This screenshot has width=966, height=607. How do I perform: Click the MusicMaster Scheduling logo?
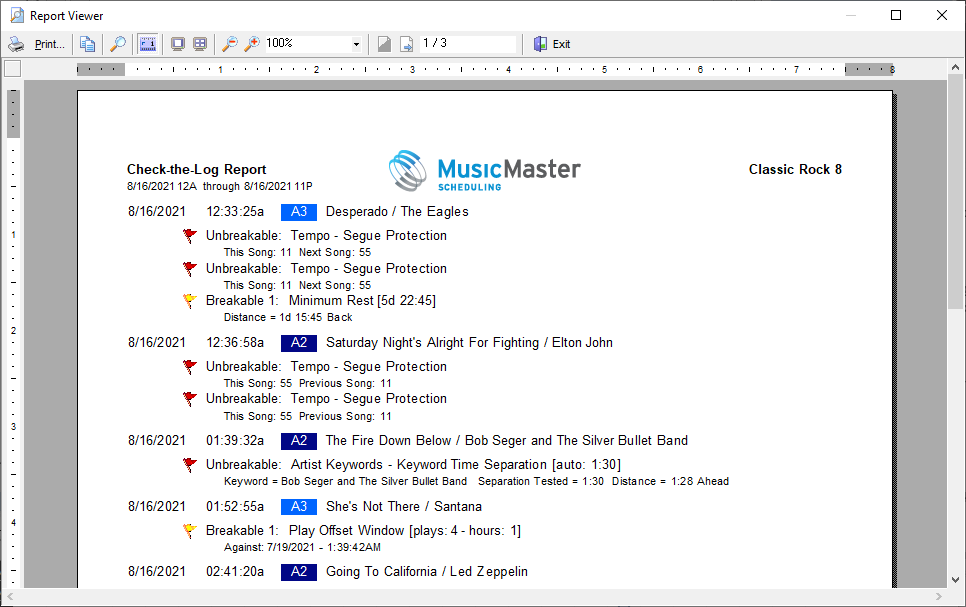(484, 171)
